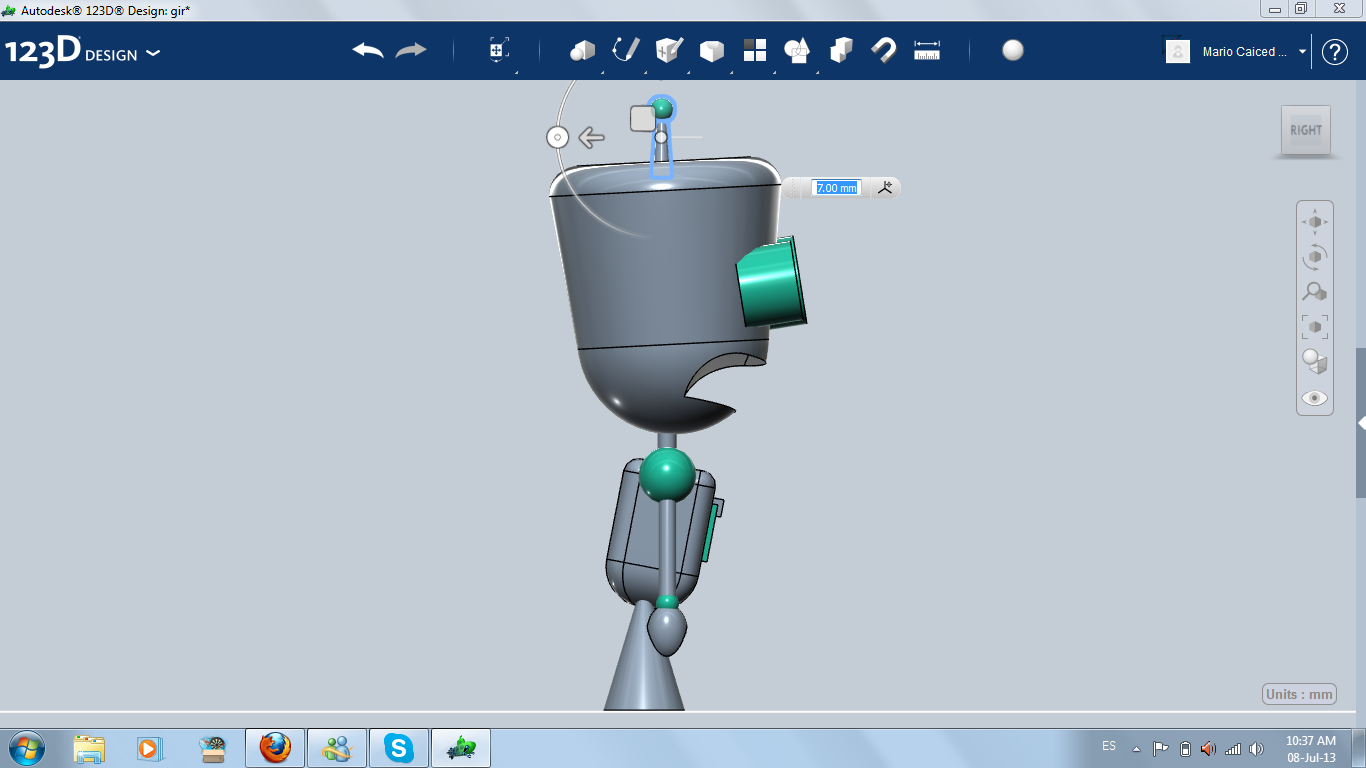This screenshot has width=1366, height=768.
Task: Open the Pattern tool
Action: pyautogui.click(x=754, y=51)
